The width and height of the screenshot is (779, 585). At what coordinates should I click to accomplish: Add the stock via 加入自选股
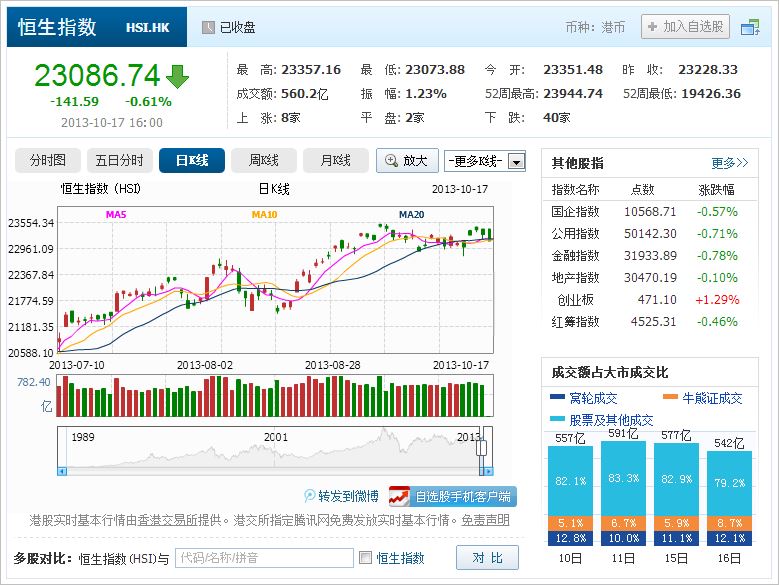(686, 26)
